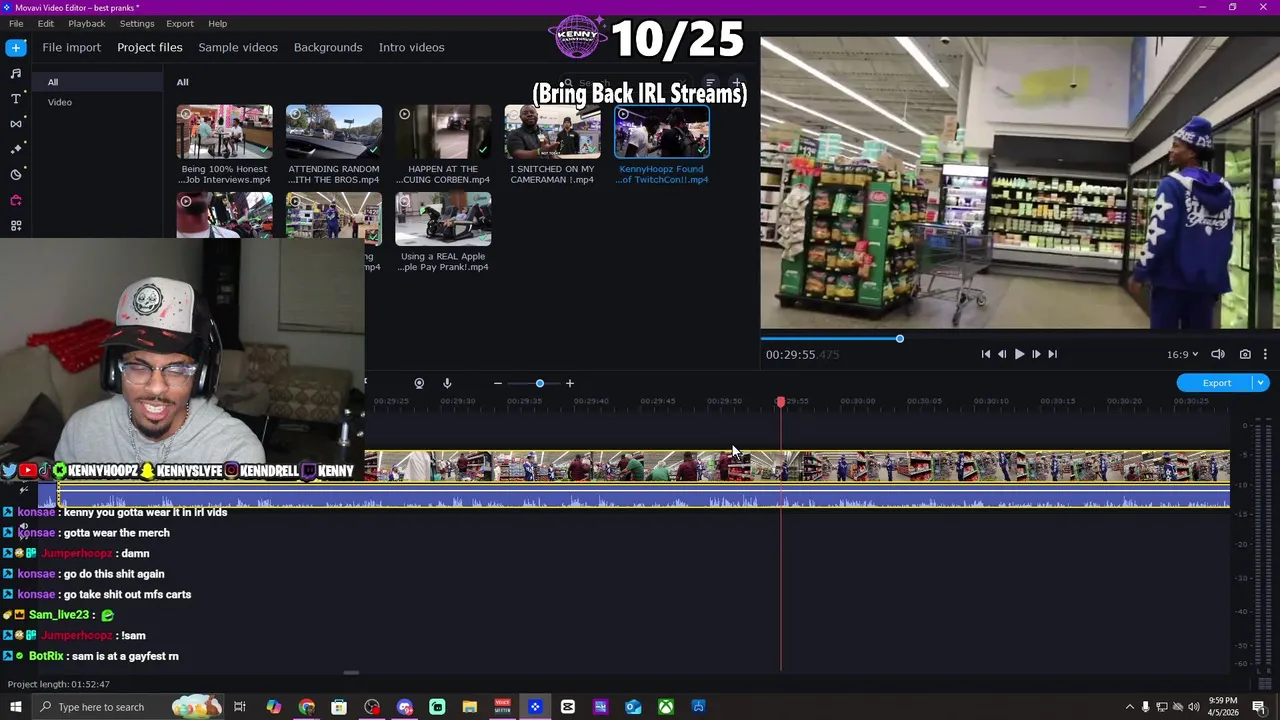This screenshot has width=1280, height=720.
Task: Open the 16:9 aspect ratio dropdown
Action: (x=1182, y=354)
